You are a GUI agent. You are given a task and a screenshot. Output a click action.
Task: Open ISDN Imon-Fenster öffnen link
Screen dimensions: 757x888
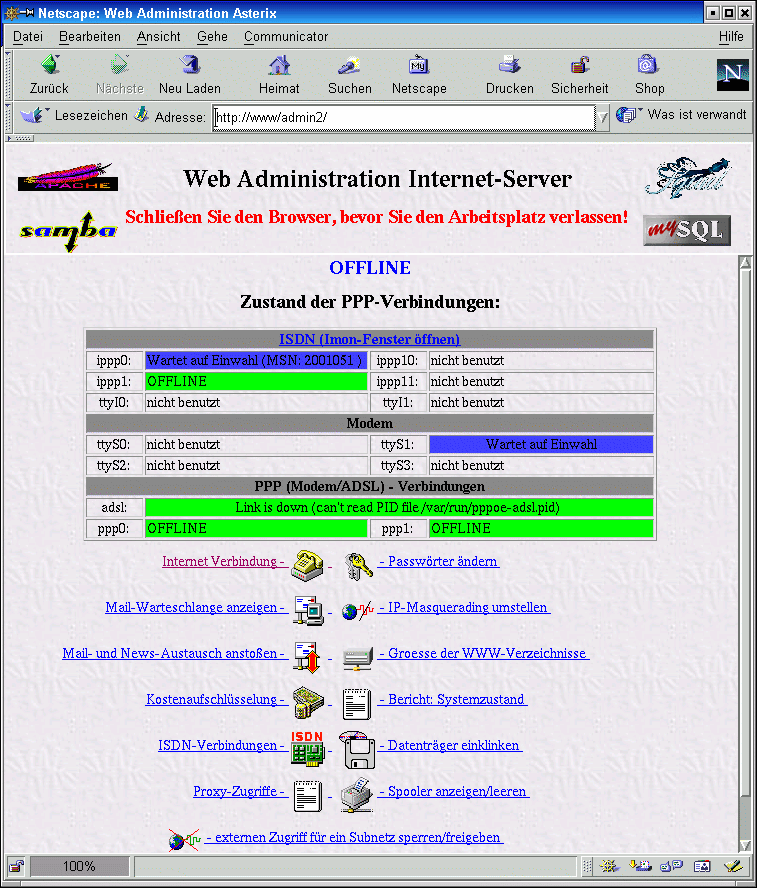[x=369, y=339]
